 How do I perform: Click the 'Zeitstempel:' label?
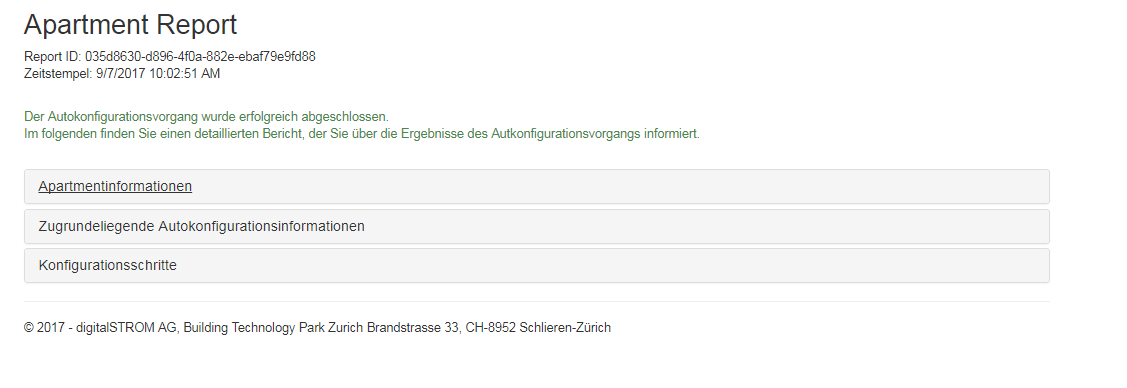[58, 73]
